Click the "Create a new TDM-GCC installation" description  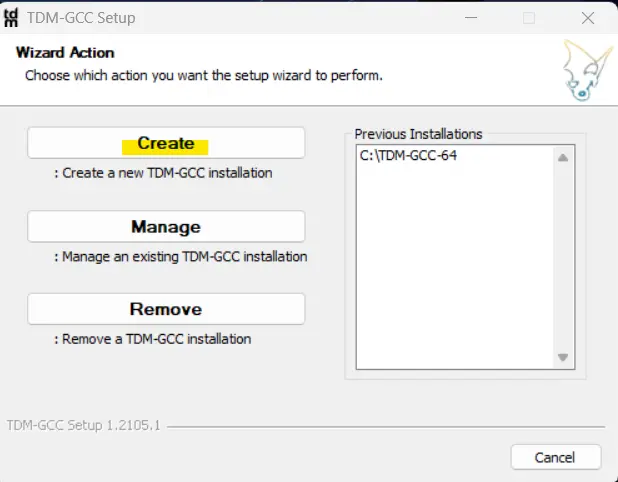click(163, 173)
